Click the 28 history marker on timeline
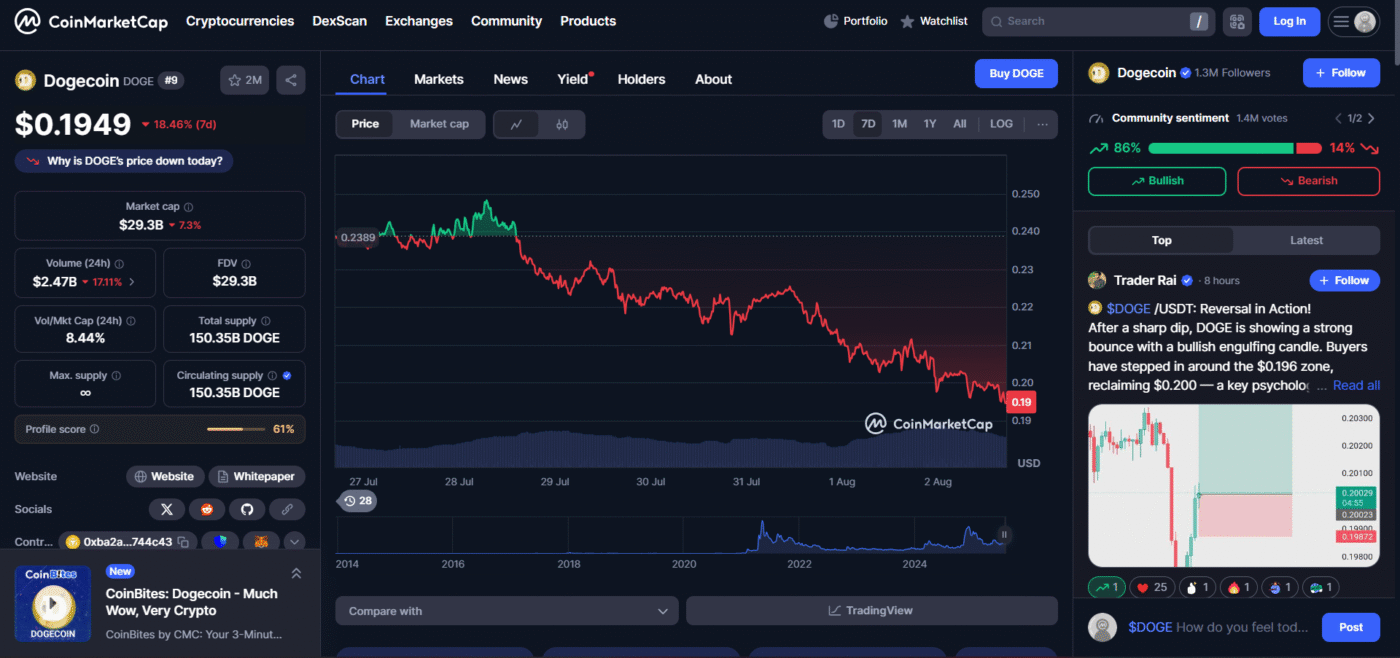This screenshot has width=1400, height=658. (x=357, y=500)
